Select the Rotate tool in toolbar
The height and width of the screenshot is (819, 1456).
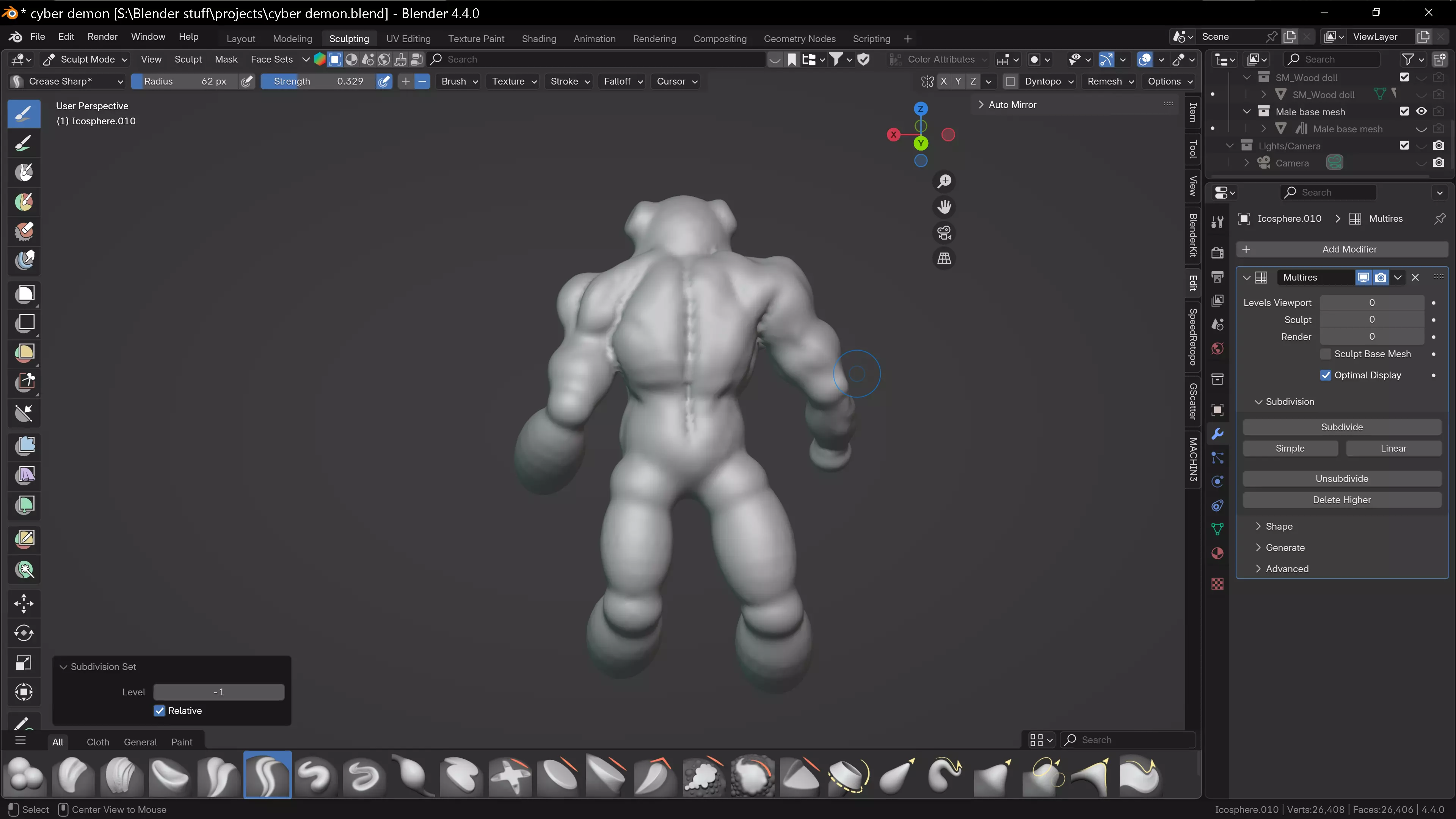click(x=24, y=632)
